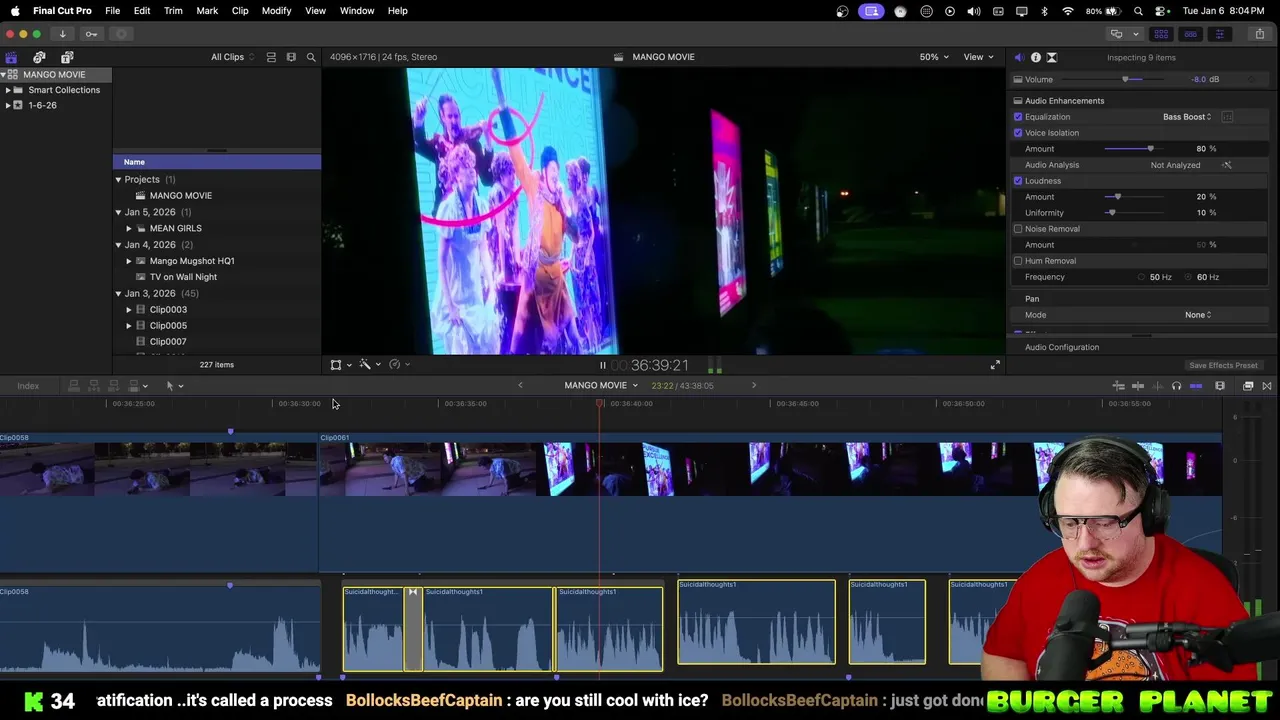1280x720 pixels.
Task: Open the Select tool dropdown in timeline
Action: 174,386
